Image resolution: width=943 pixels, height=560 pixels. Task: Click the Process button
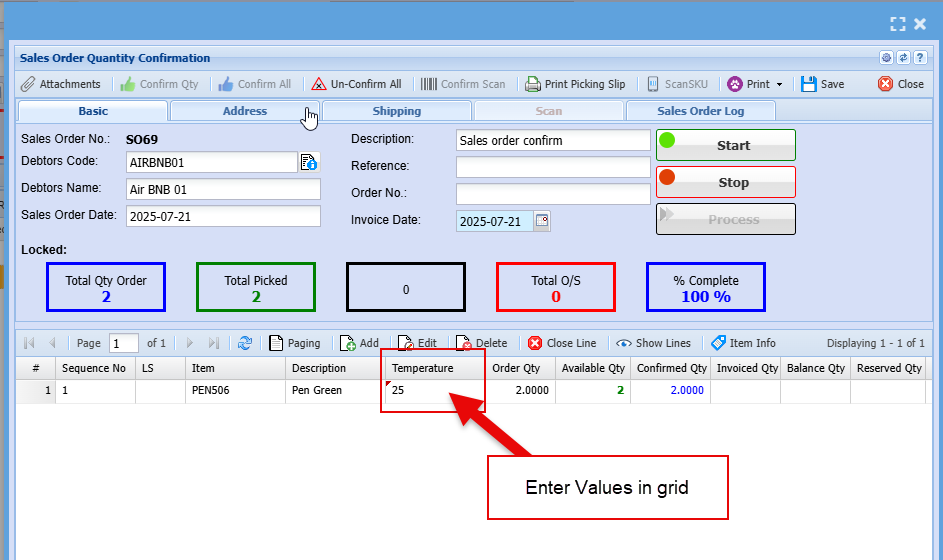coord(726,220)
